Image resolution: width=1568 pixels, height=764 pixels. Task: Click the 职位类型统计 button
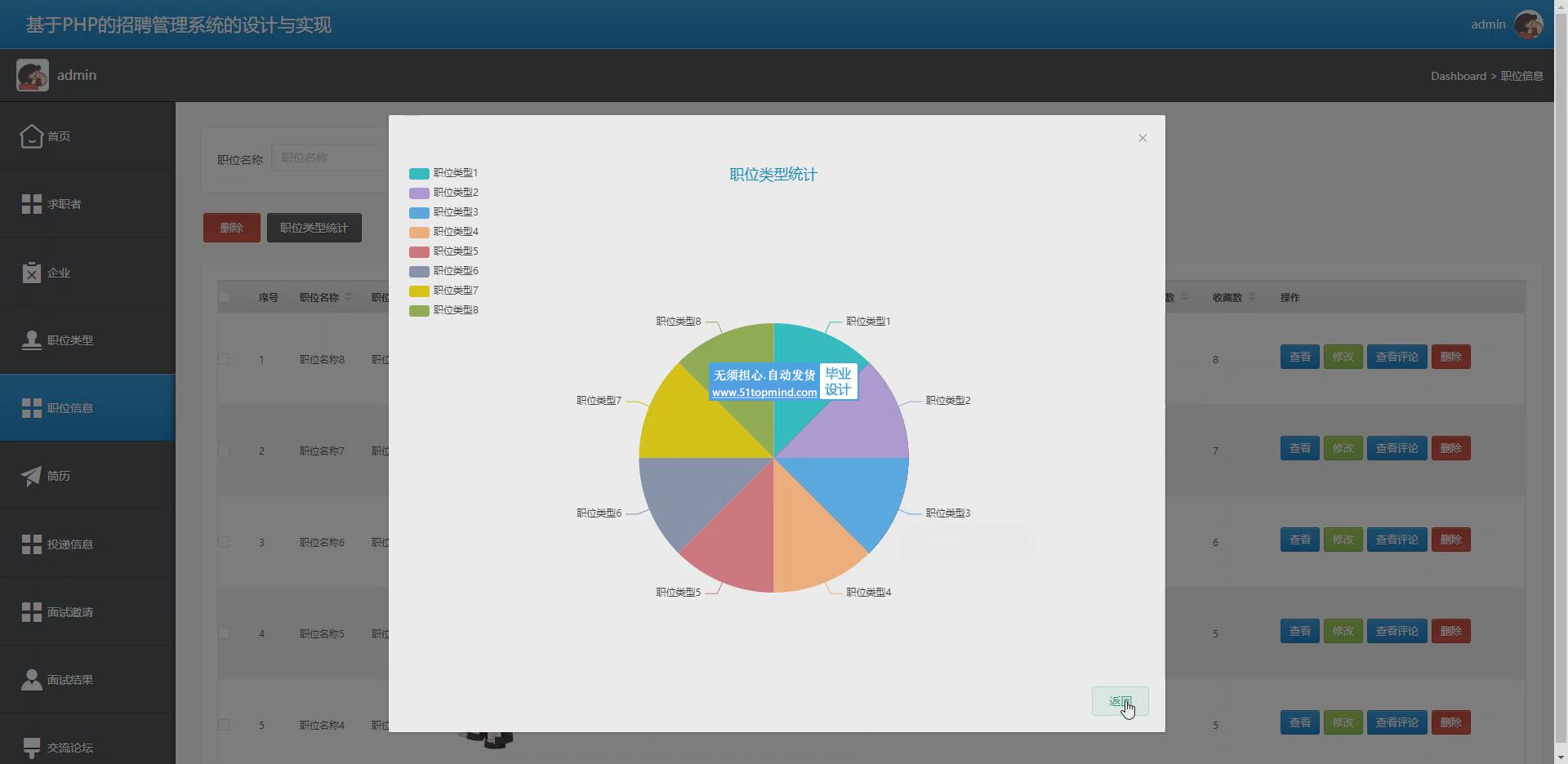314,228
